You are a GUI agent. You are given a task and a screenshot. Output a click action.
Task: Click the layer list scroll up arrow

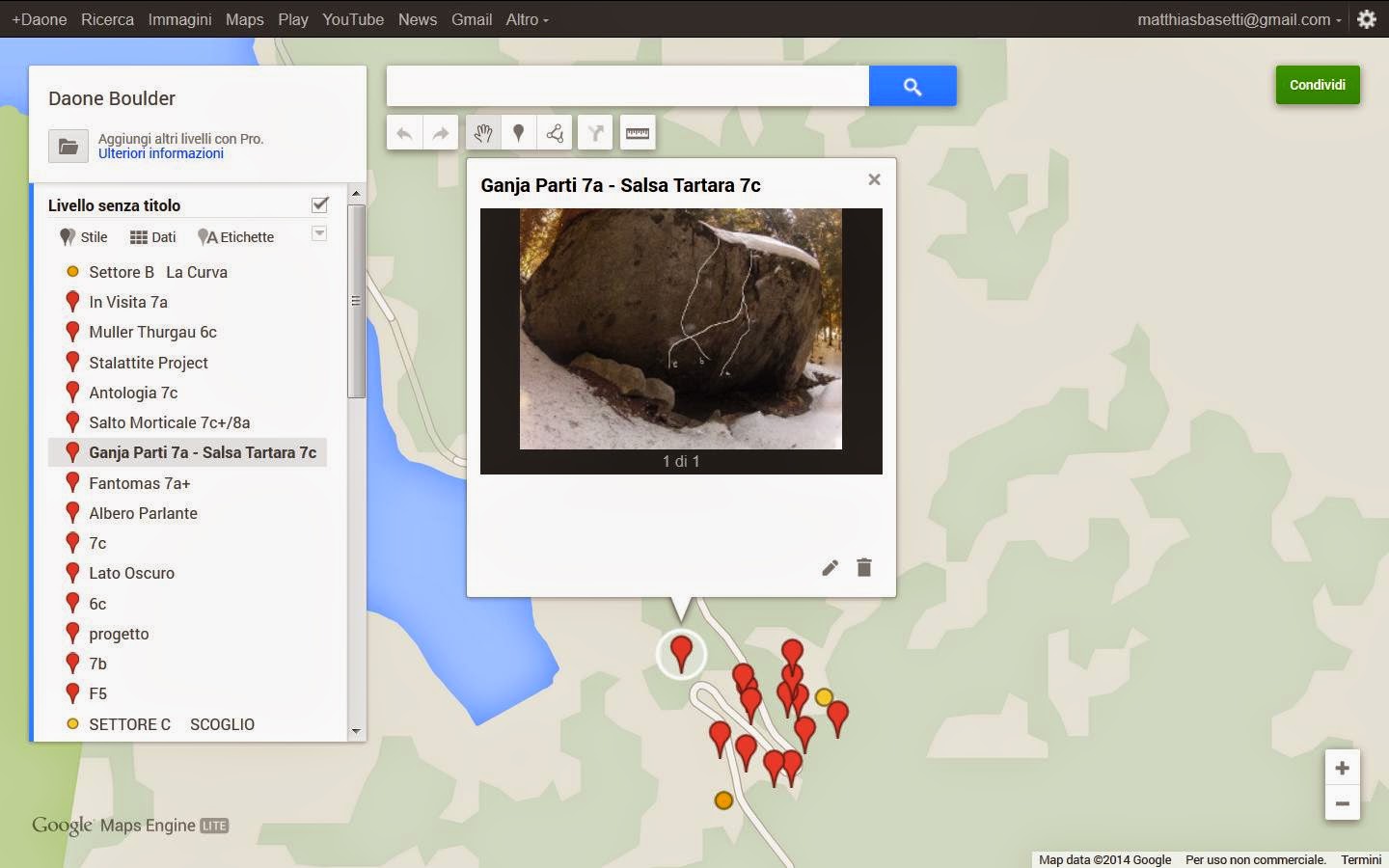(x=356, y=193)
